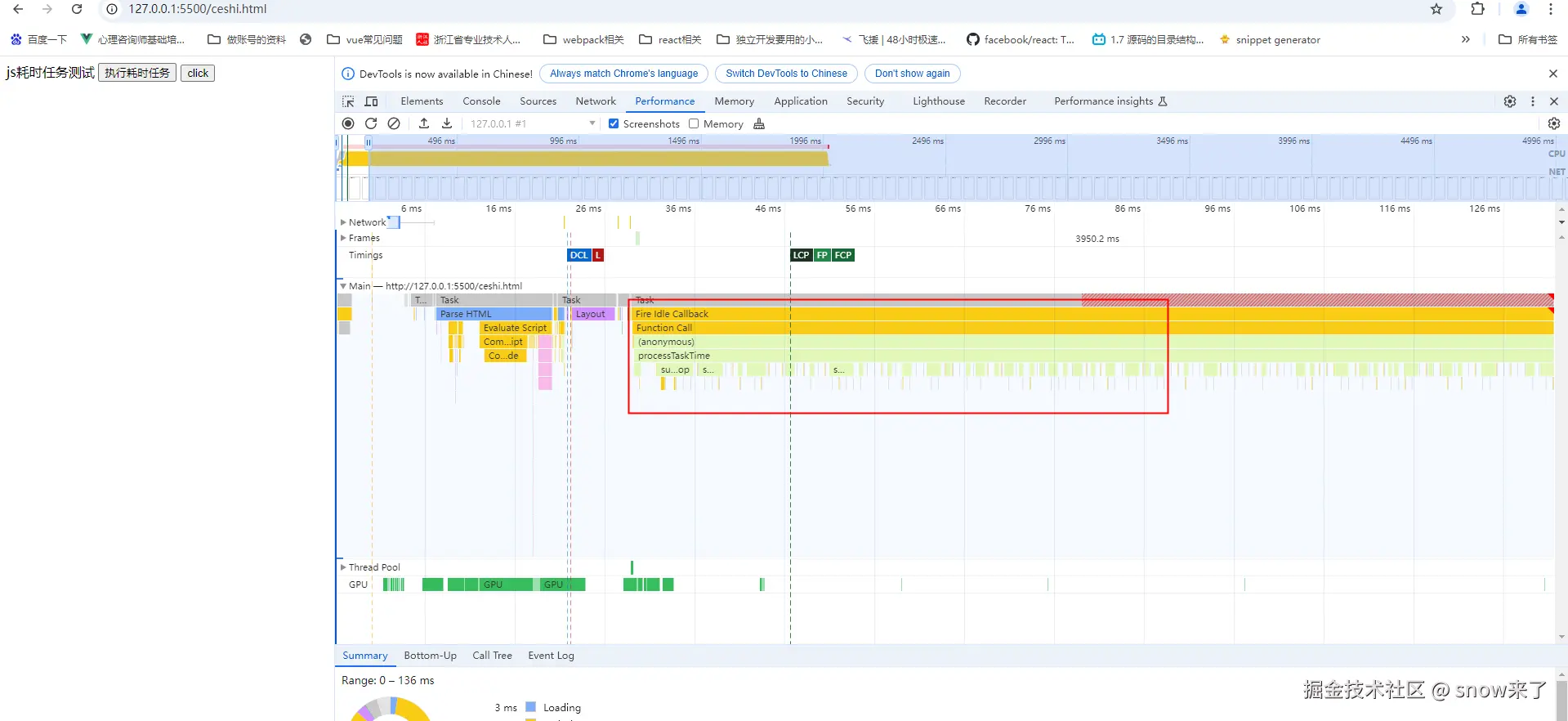
Task: Click Don't show again button
Action: coord(912,74)
